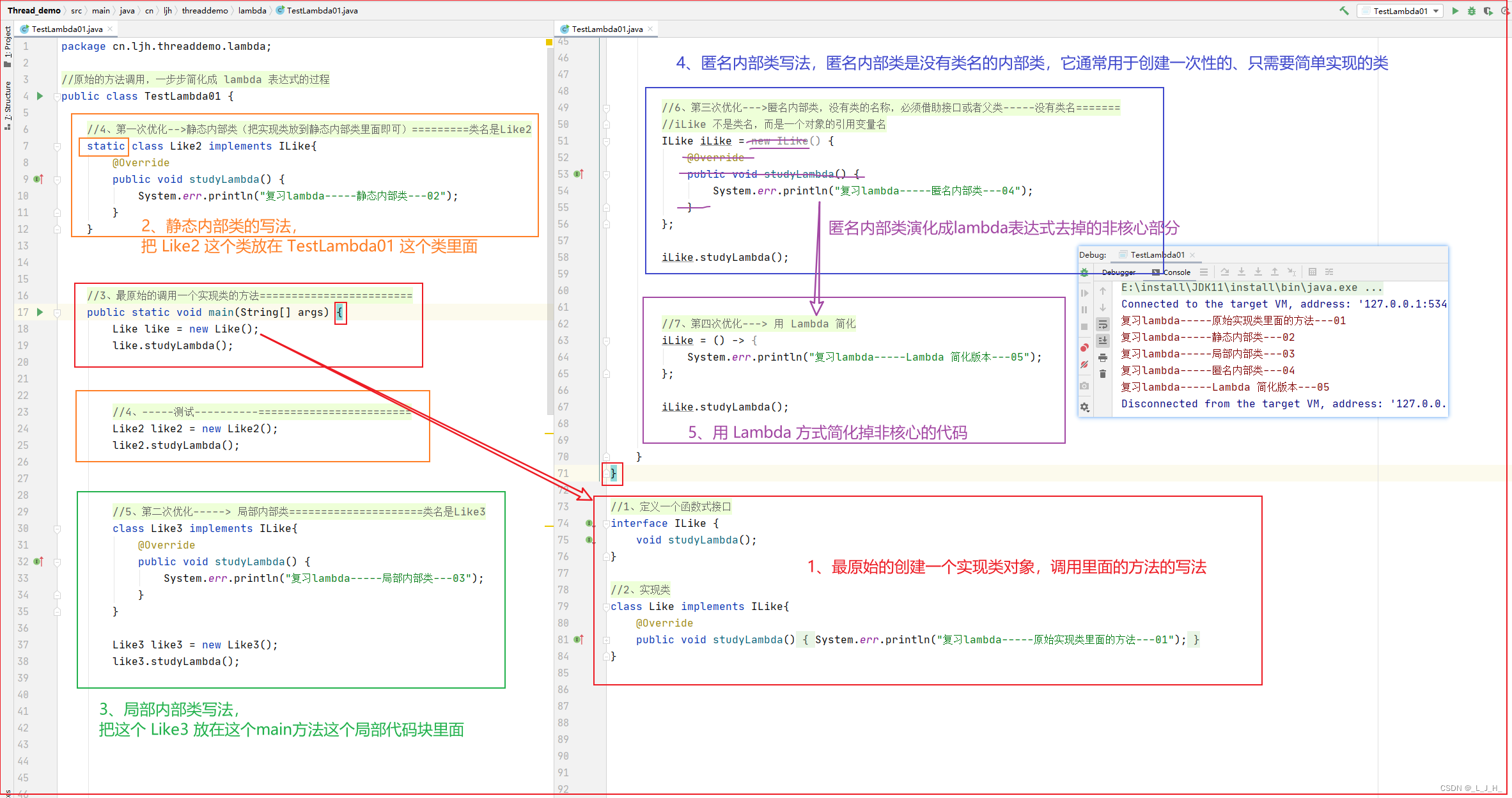Click the yellow inspection indicator square
The width and height of the screenshot is (1512, 798).
pos(549,42)
